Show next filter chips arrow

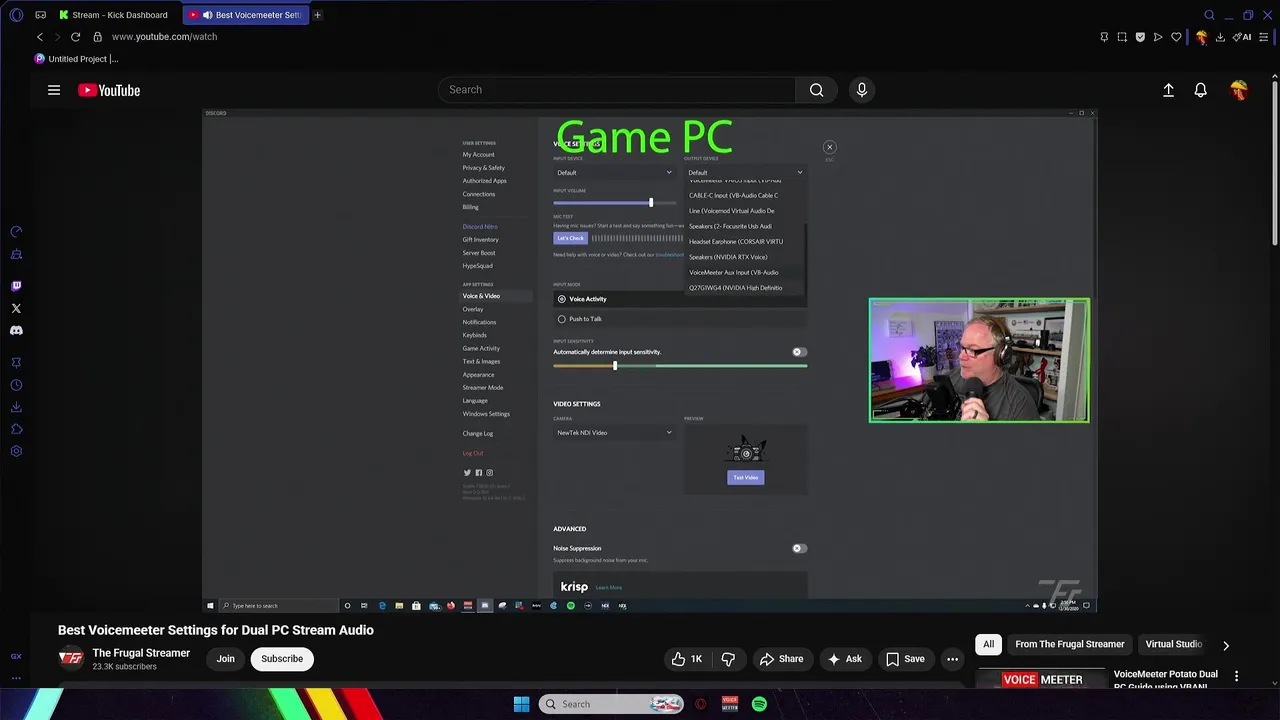1226,645
